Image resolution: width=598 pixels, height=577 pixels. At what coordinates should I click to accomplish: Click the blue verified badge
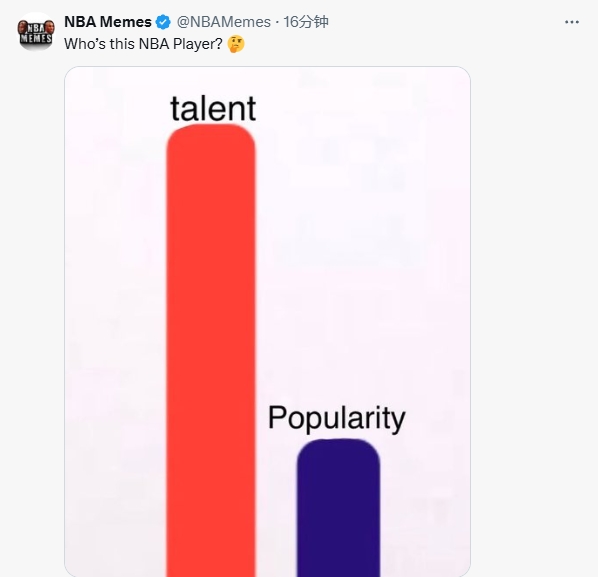(163, 22)
